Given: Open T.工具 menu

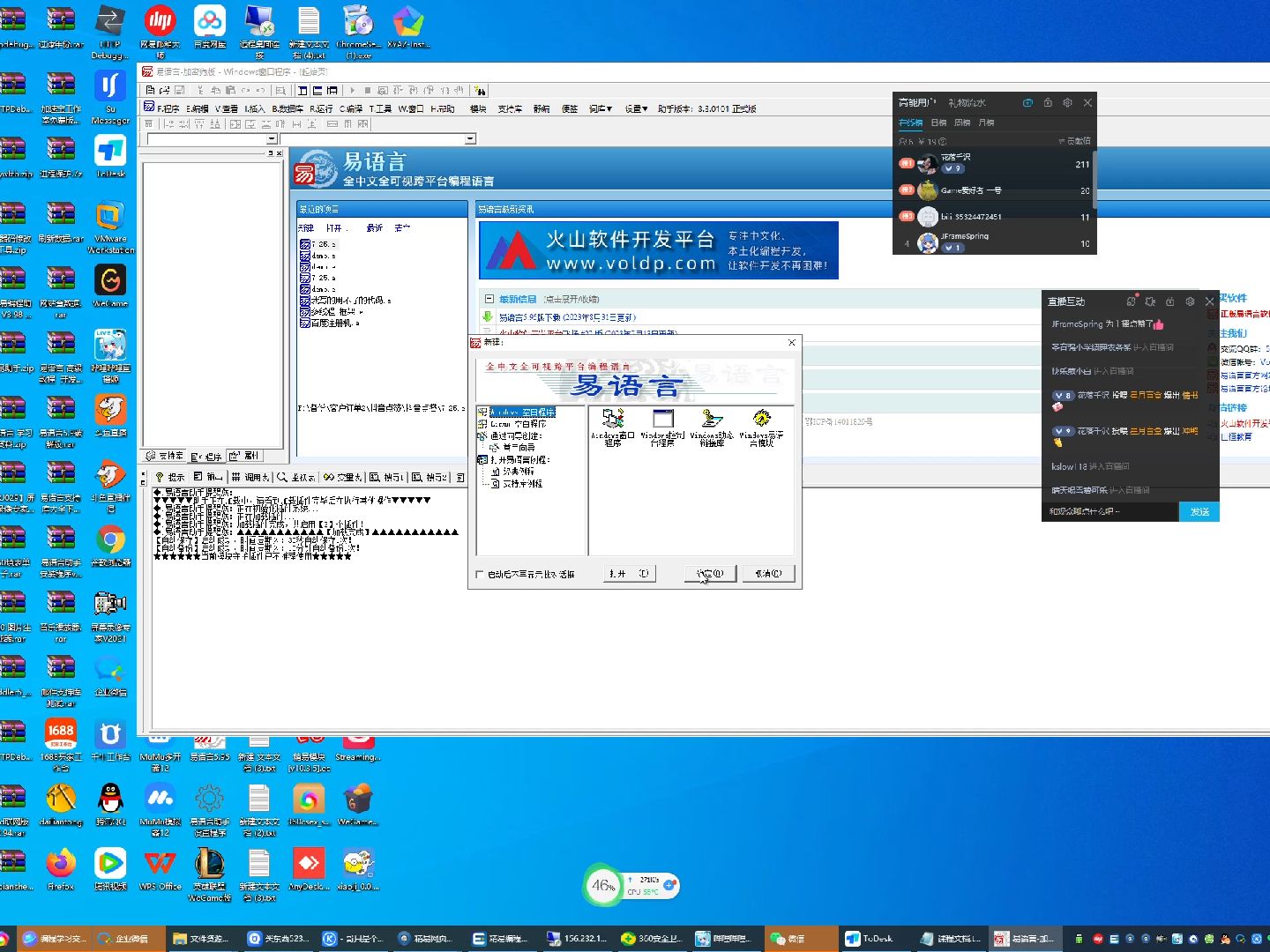Looking at the screenshot, I should [380, 108].
